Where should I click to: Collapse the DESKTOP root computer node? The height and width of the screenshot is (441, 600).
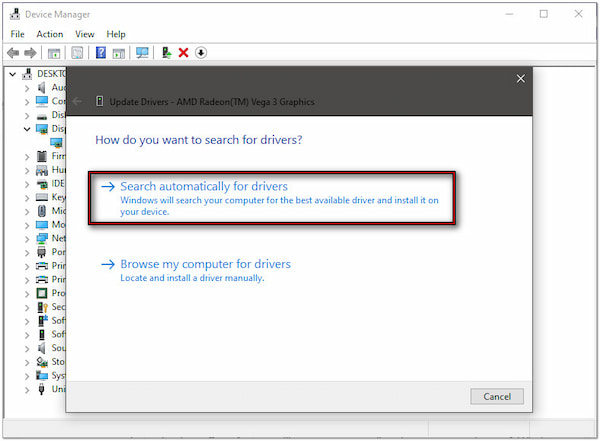(x=12, y=74)
